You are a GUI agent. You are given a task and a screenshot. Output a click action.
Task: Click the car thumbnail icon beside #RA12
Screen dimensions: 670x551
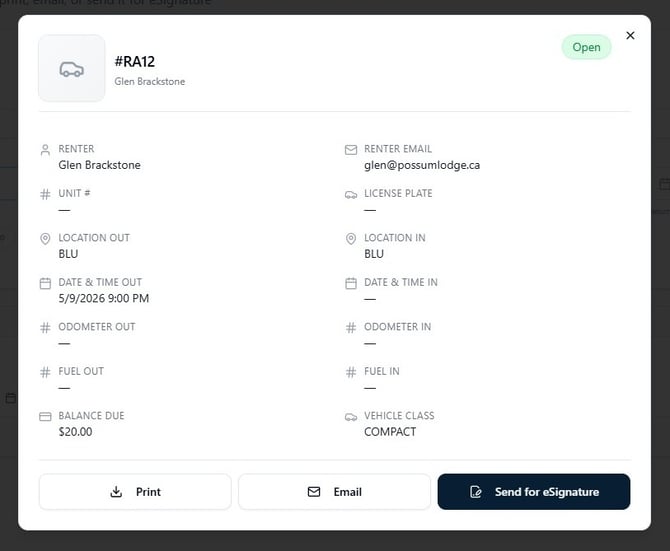tap(71, 68)
